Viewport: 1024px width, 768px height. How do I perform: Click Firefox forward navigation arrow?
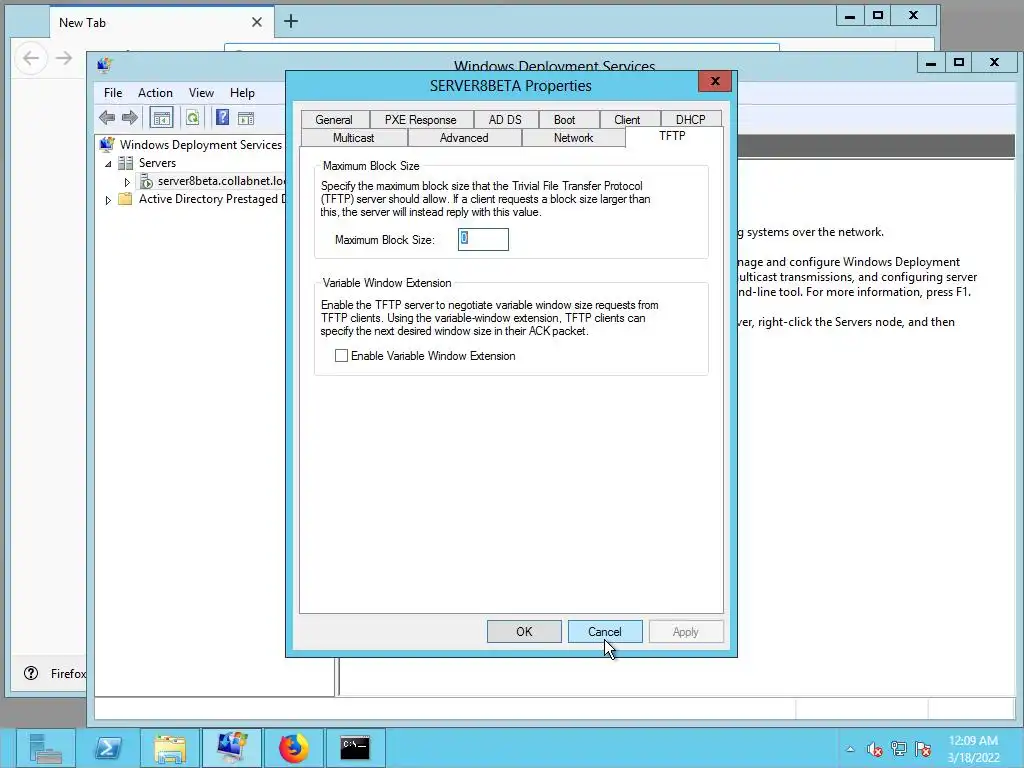[64, 58]
